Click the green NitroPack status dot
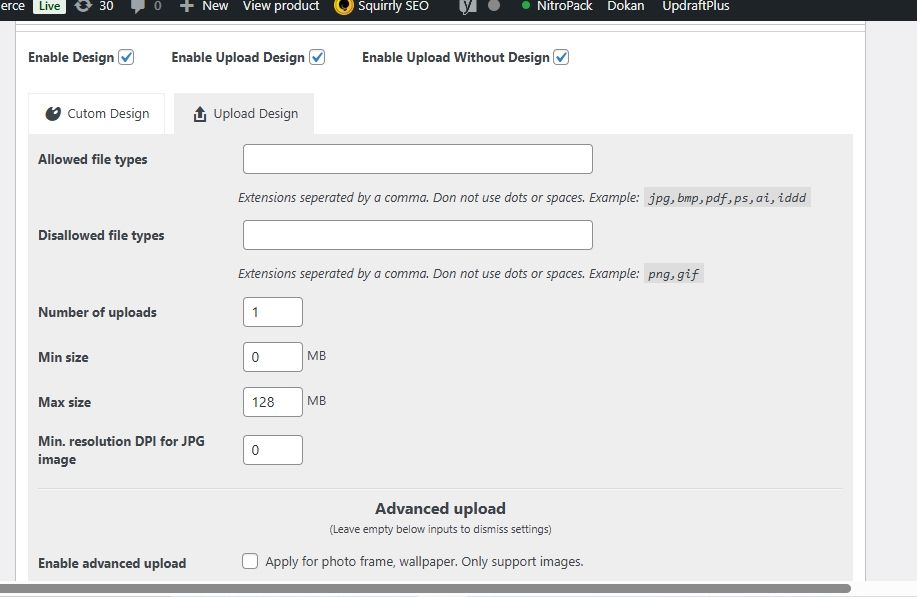Viewport: 917px width, 597px height. point(526,6)
